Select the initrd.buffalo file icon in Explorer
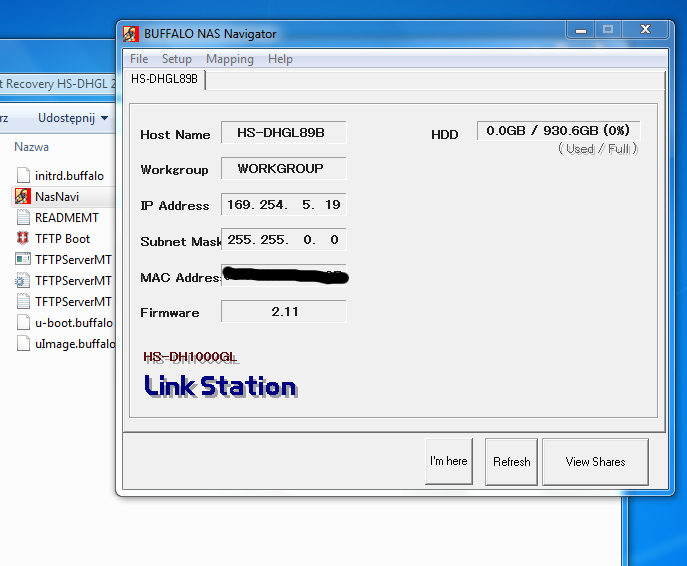Image resolution: width=687 pixels, height=566 pixels. 23,175
